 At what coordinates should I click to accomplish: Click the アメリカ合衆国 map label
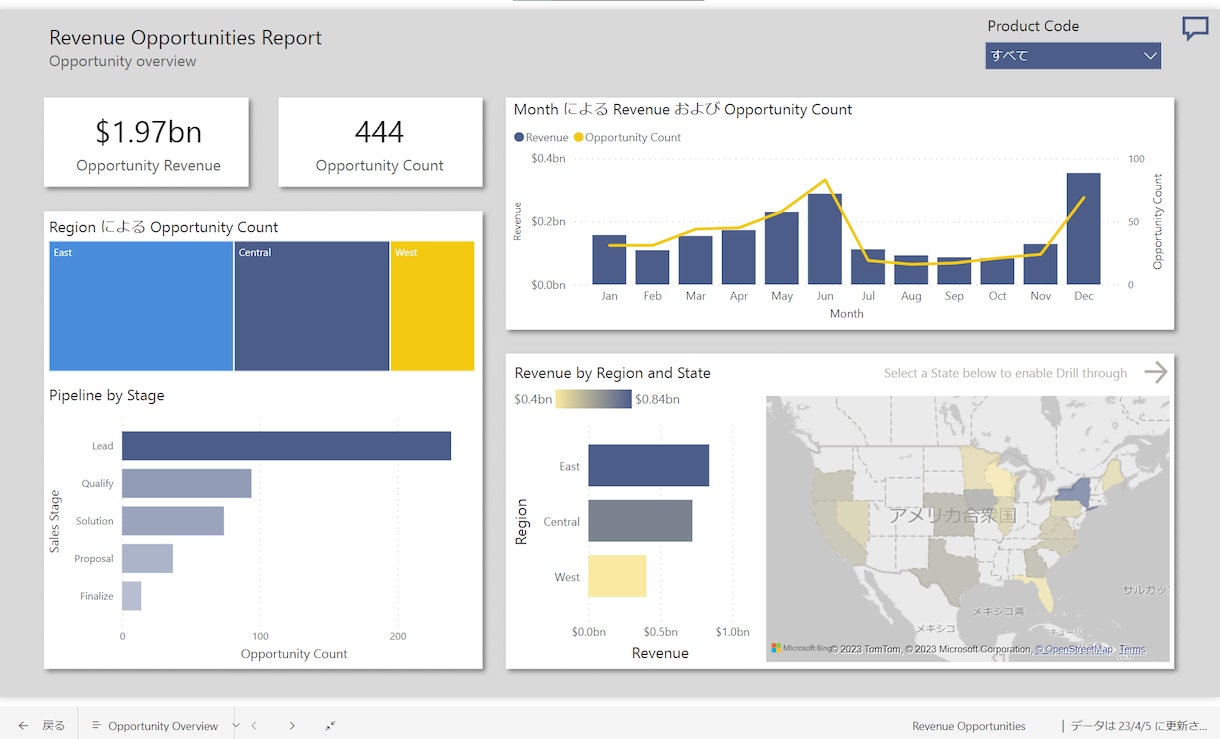(952, 516)
